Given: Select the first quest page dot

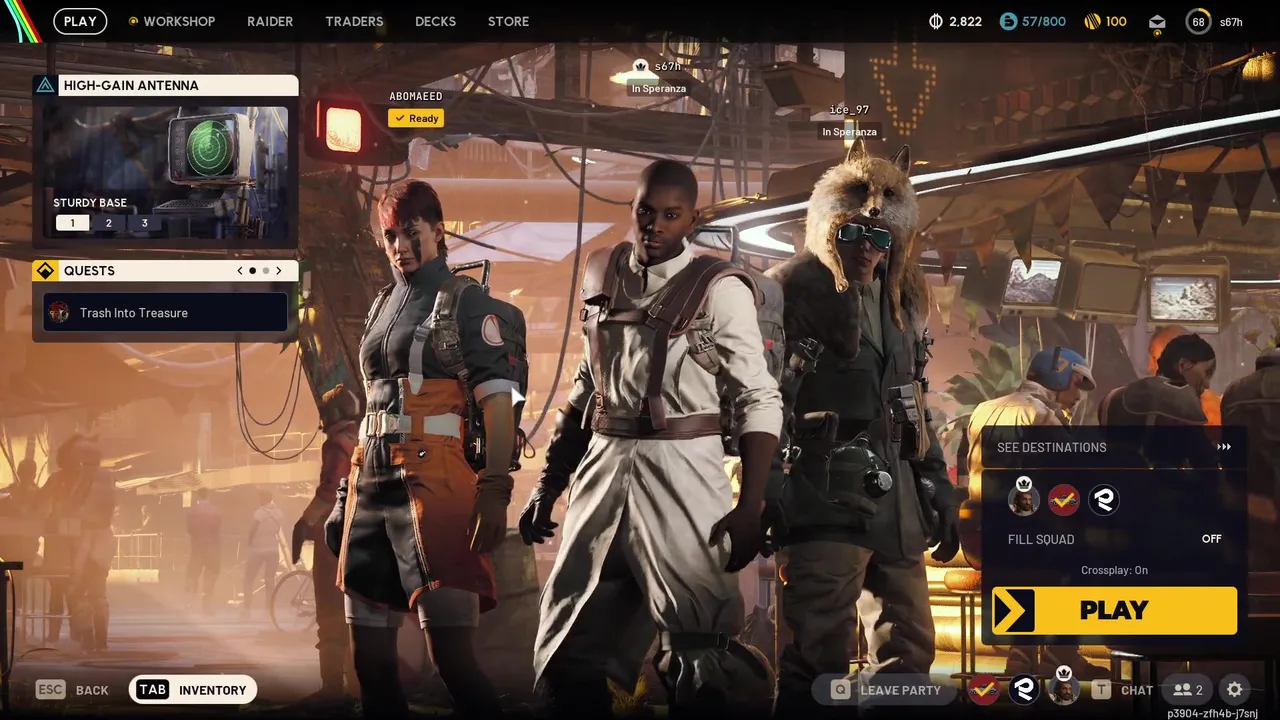Looking at the screenshot, I should [252, 270].
